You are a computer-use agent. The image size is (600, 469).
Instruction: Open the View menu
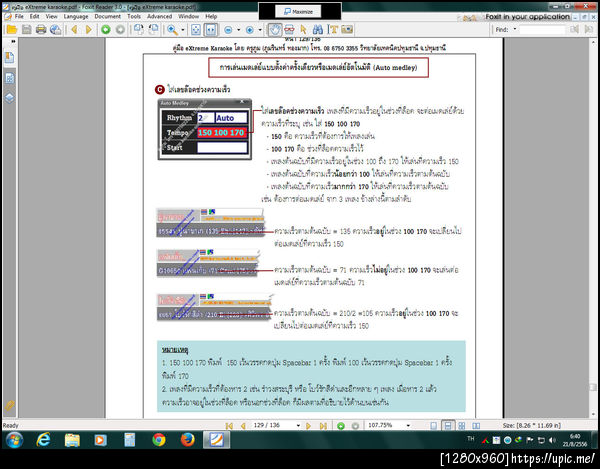[x=51, y=16]
